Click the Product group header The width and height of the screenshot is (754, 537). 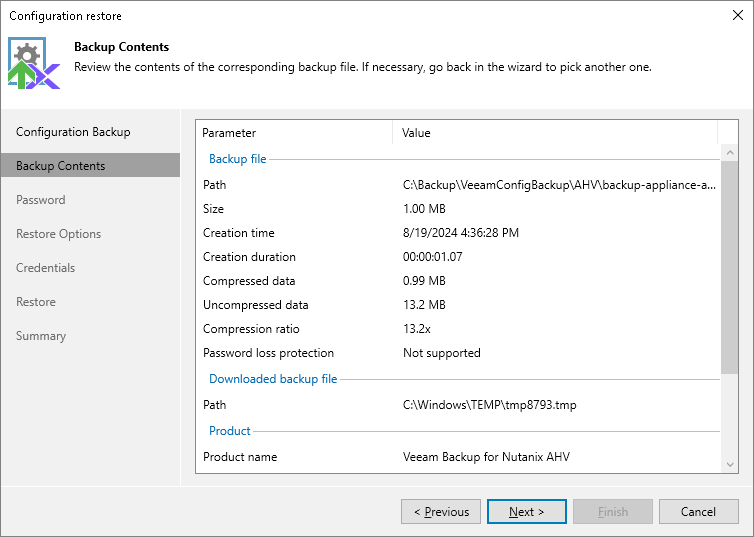[230, 431]
